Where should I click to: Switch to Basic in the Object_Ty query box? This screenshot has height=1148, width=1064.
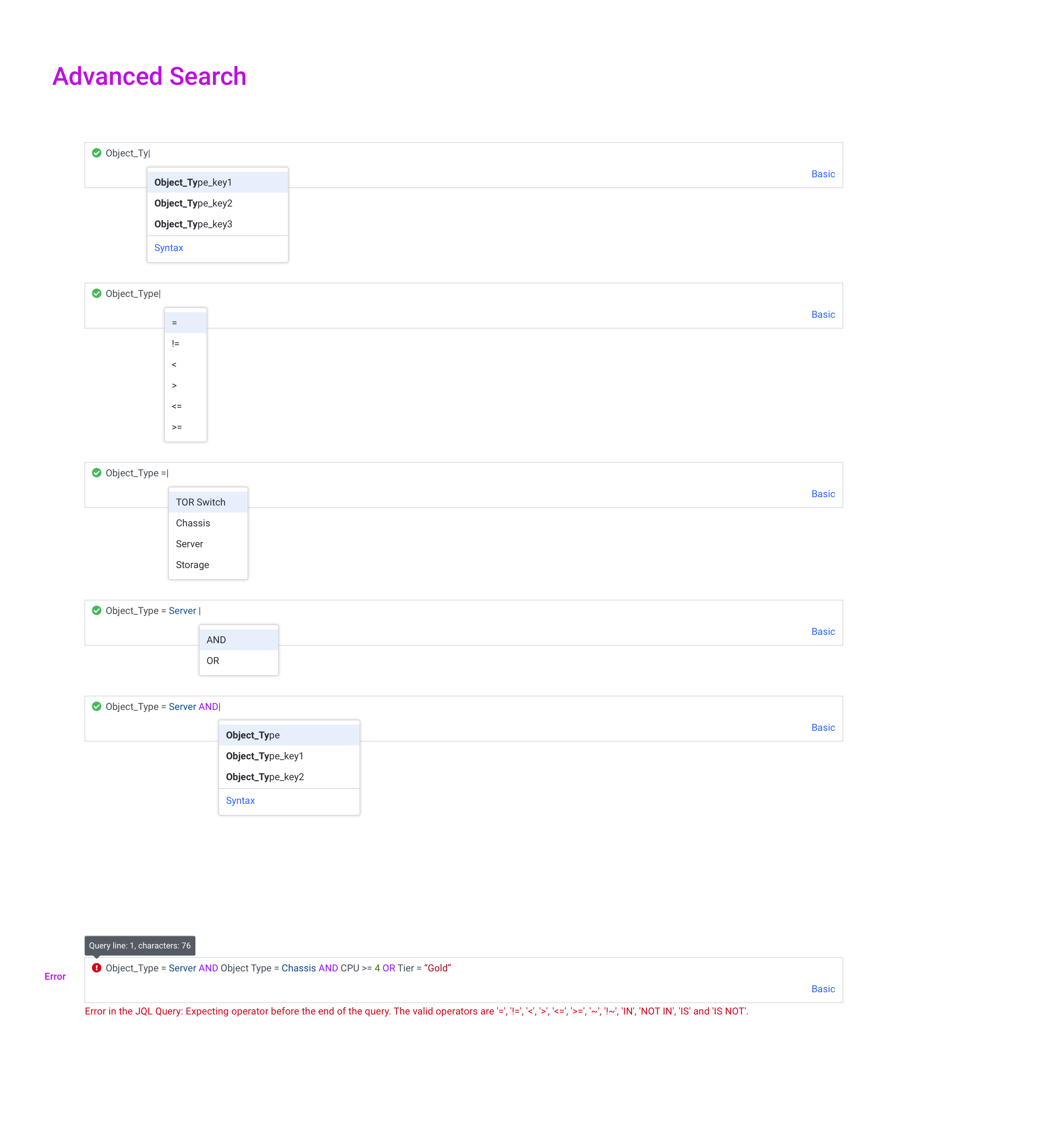tap(823, 174)
